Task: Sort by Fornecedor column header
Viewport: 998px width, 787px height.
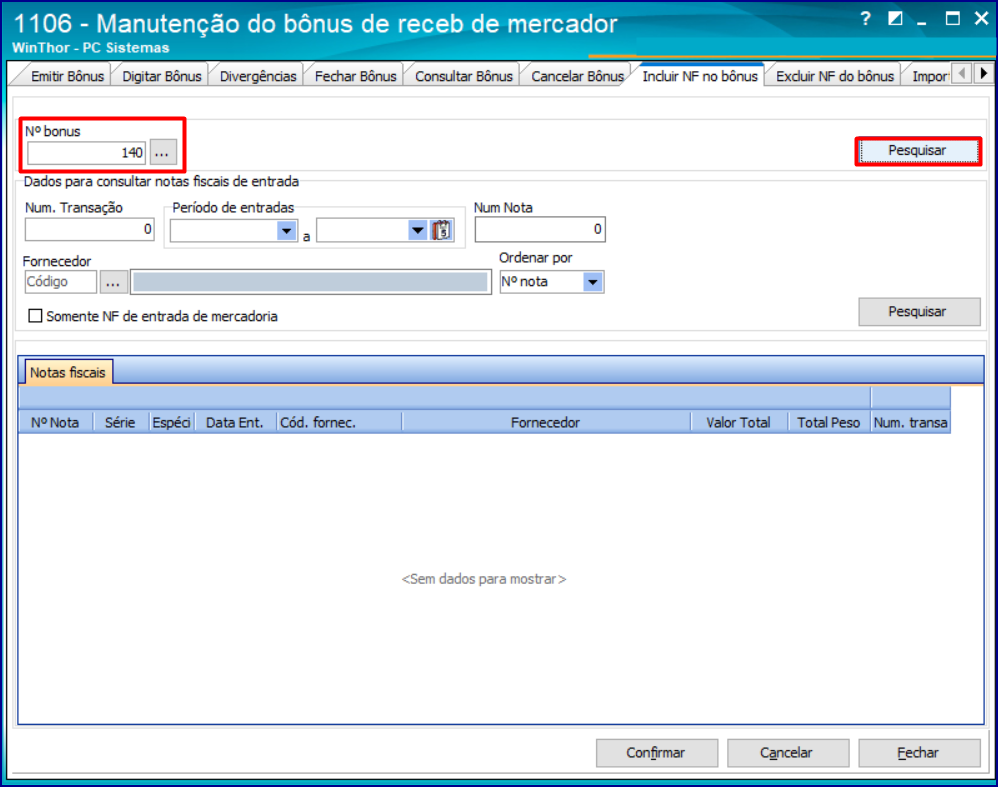Action: point(546,423)
